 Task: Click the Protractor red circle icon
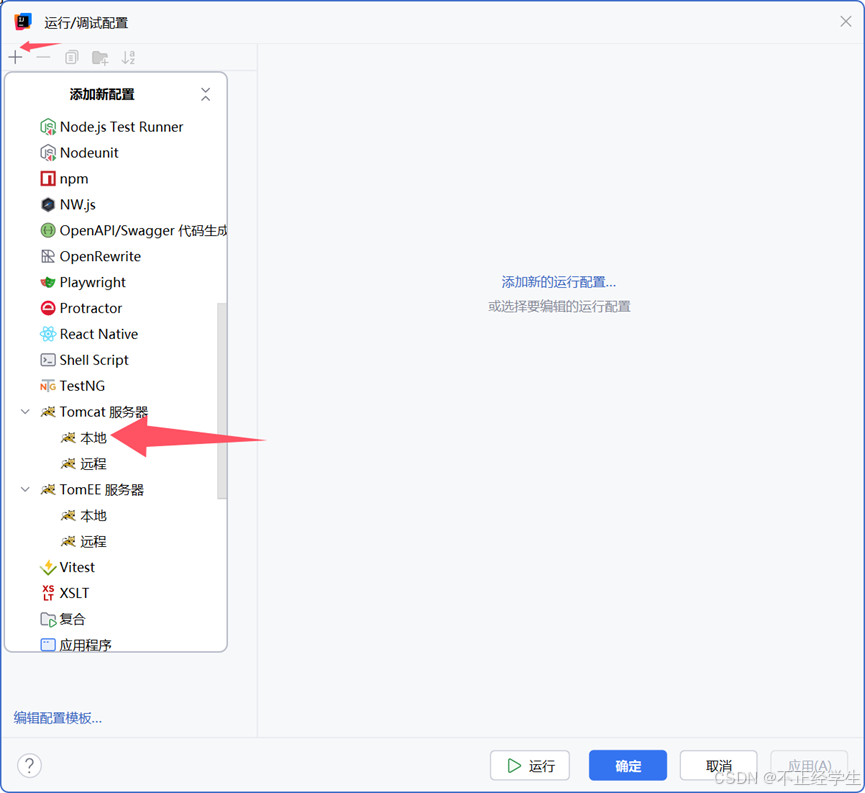[x=48, y=308]
